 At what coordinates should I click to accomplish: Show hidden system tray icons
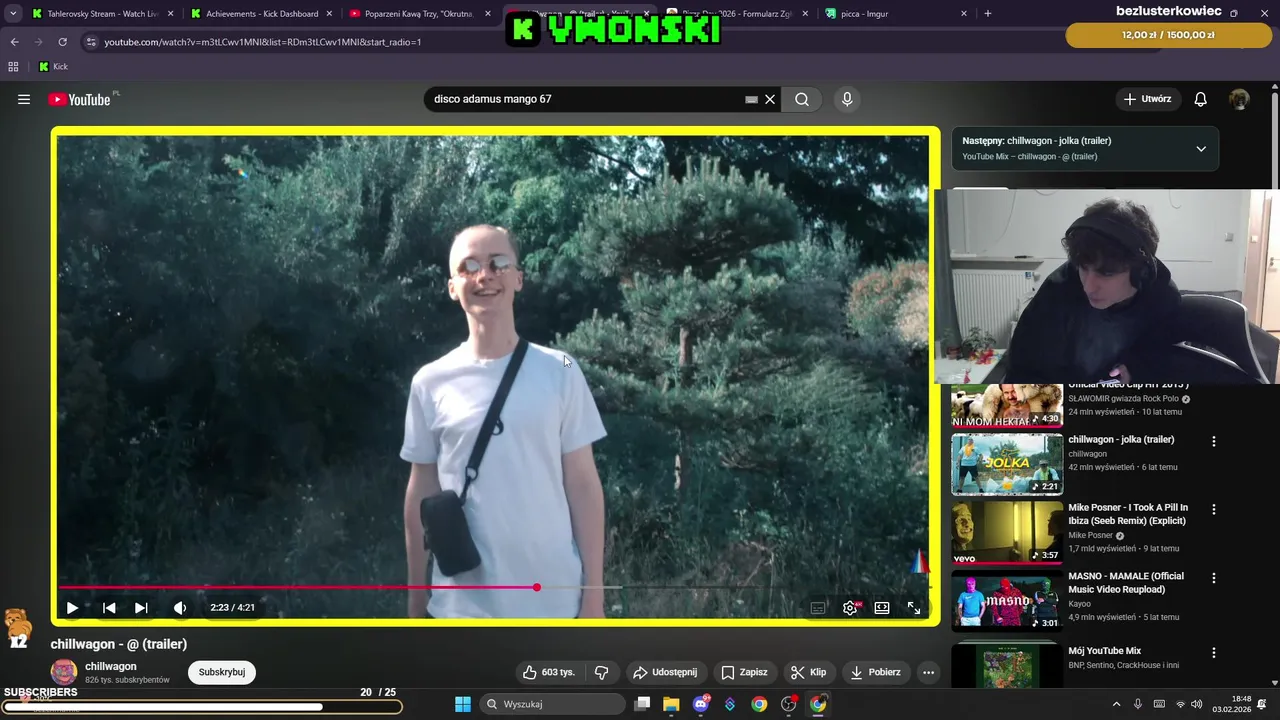click(1117, 704)
